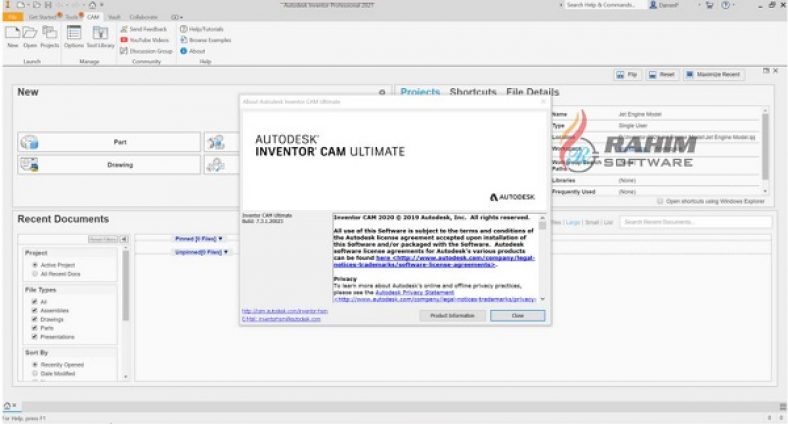Click the Reset layout button

pos(662,74)
